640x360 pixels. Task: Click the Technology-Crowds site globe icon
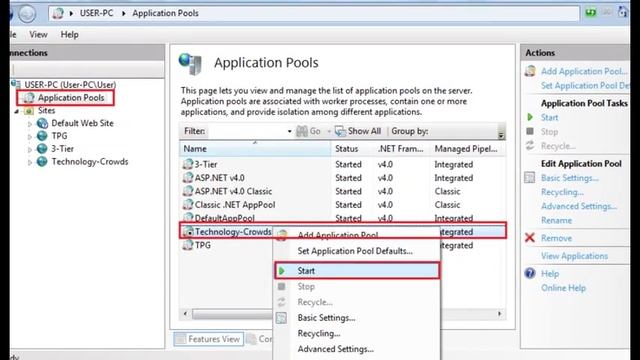pos(42,162)
